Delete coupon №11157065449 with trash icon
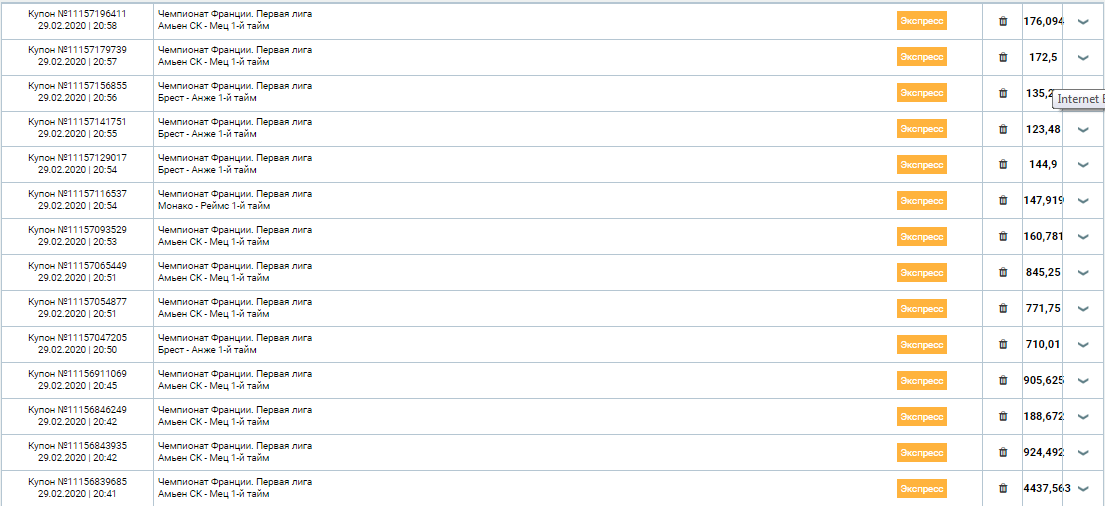 [x=1003, y=273]
